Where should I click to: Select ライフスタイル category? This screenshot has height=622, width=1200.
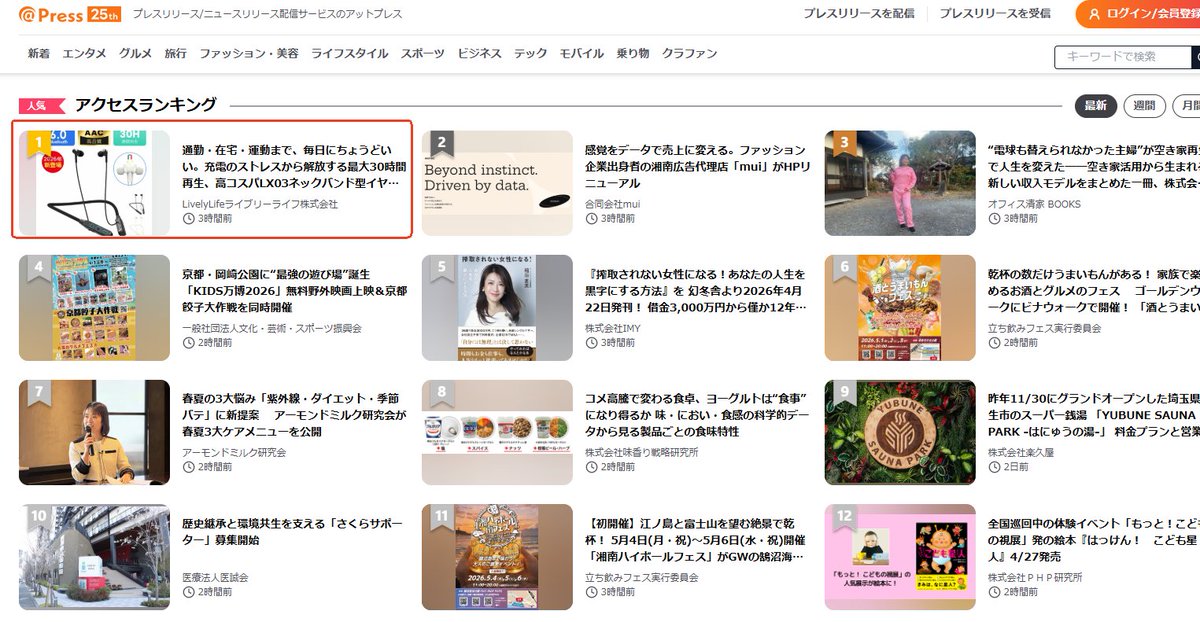click(x=350, y=53)
